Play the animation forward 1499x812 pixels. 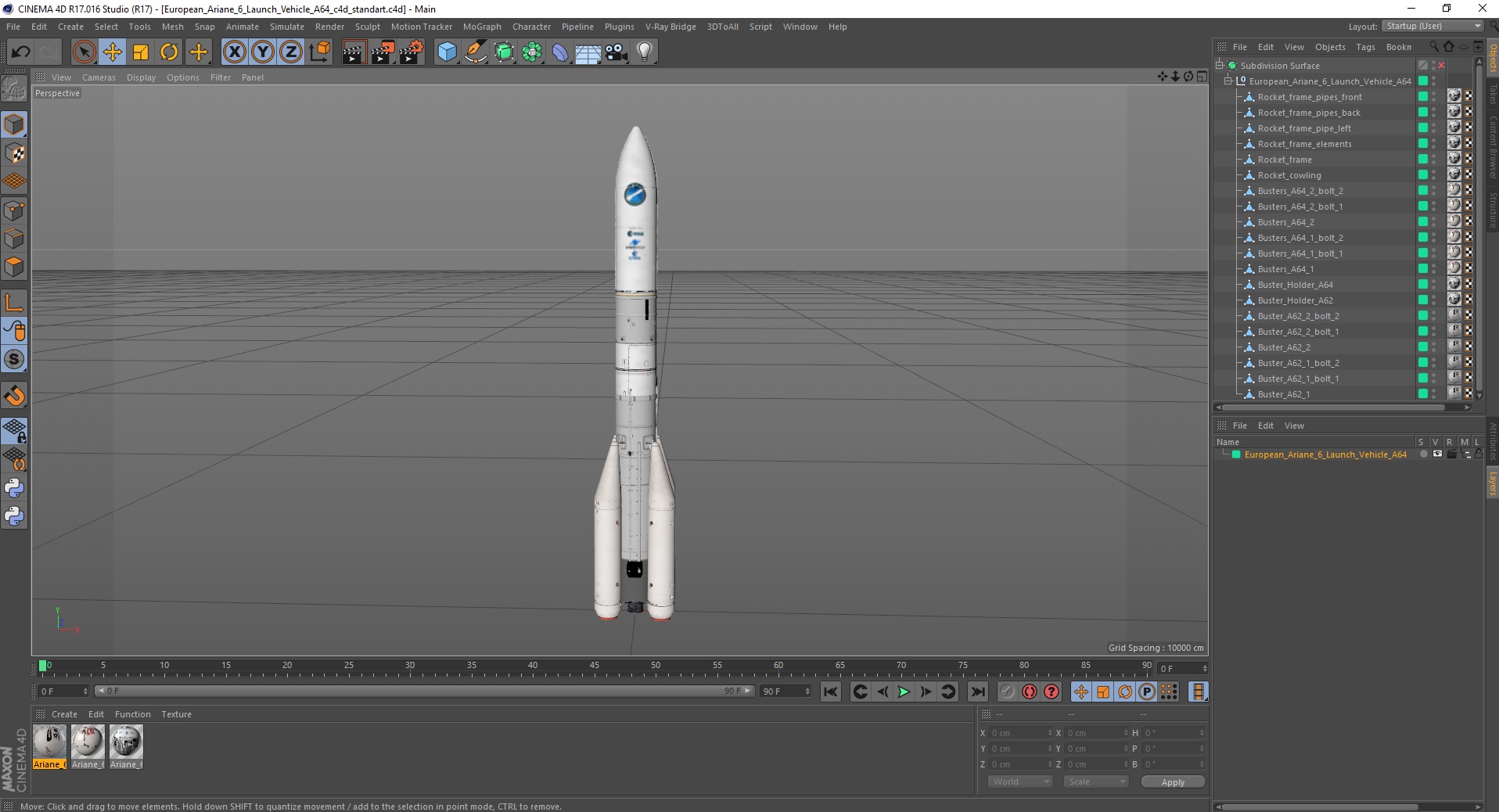pyautogui.click(x=904, y=692)
